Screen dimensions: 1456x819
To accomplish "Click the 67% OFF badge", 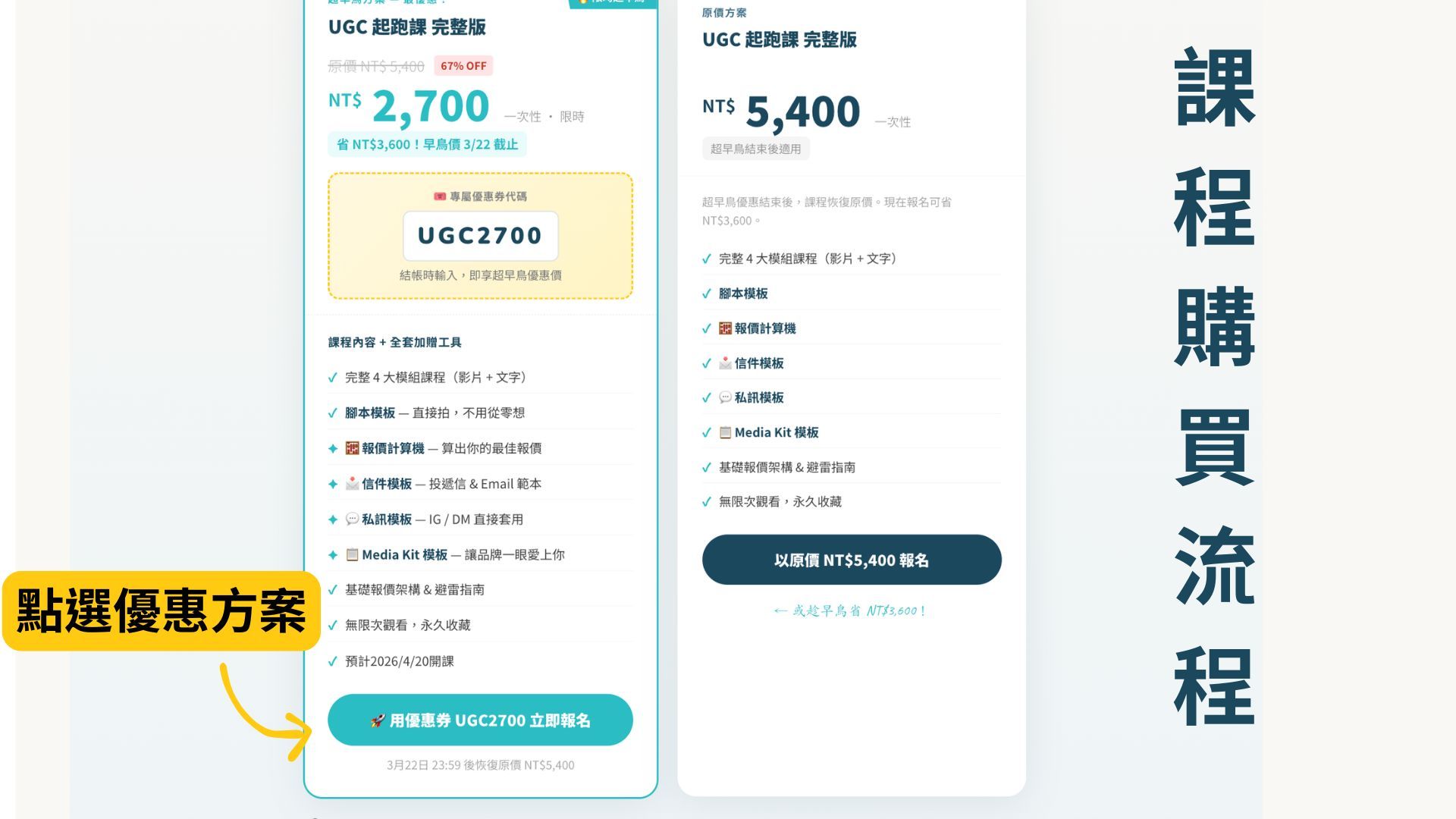I will coord(463,66).
